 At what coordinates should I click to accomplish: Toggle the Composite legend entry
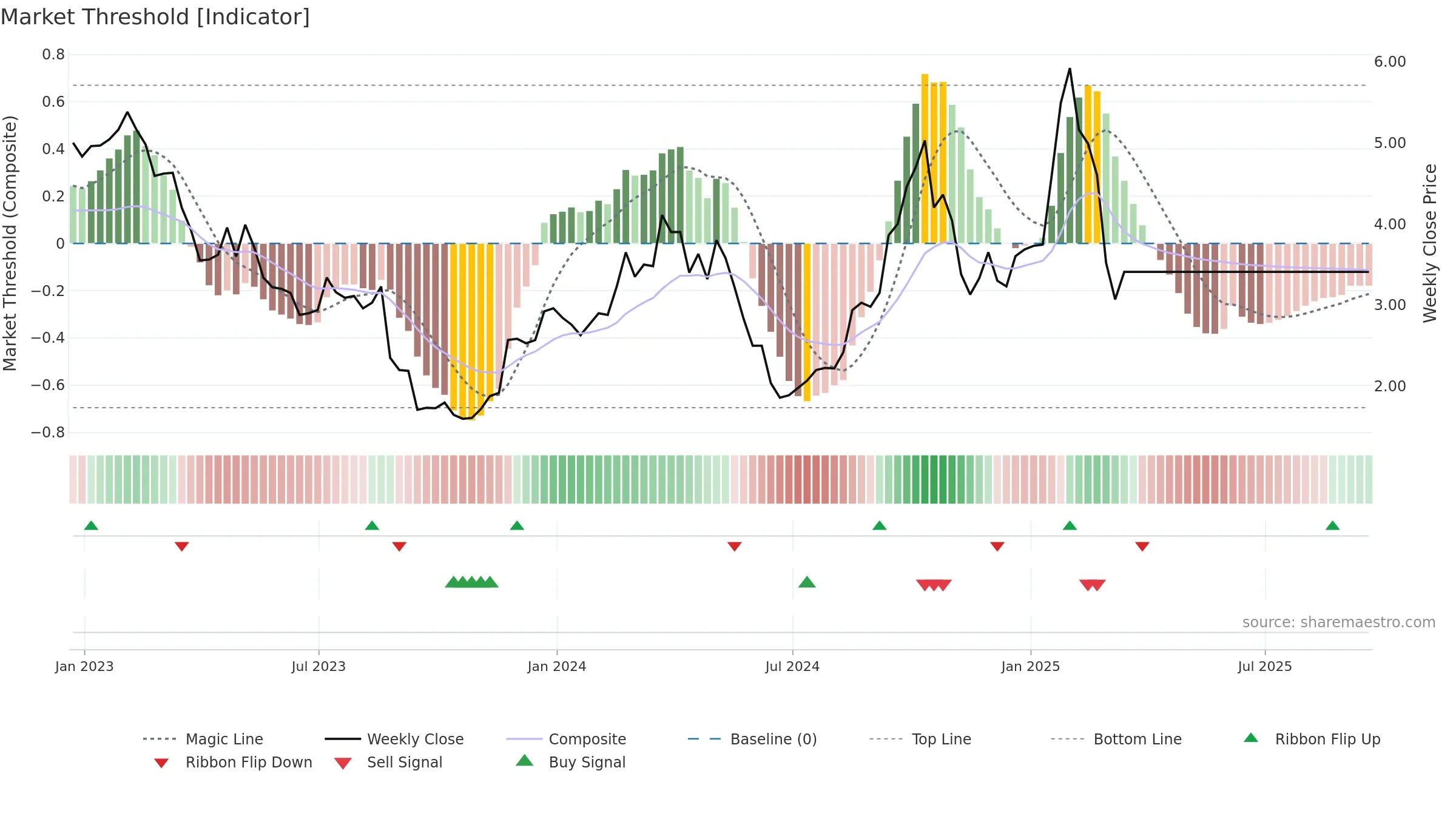coord(566,739)
